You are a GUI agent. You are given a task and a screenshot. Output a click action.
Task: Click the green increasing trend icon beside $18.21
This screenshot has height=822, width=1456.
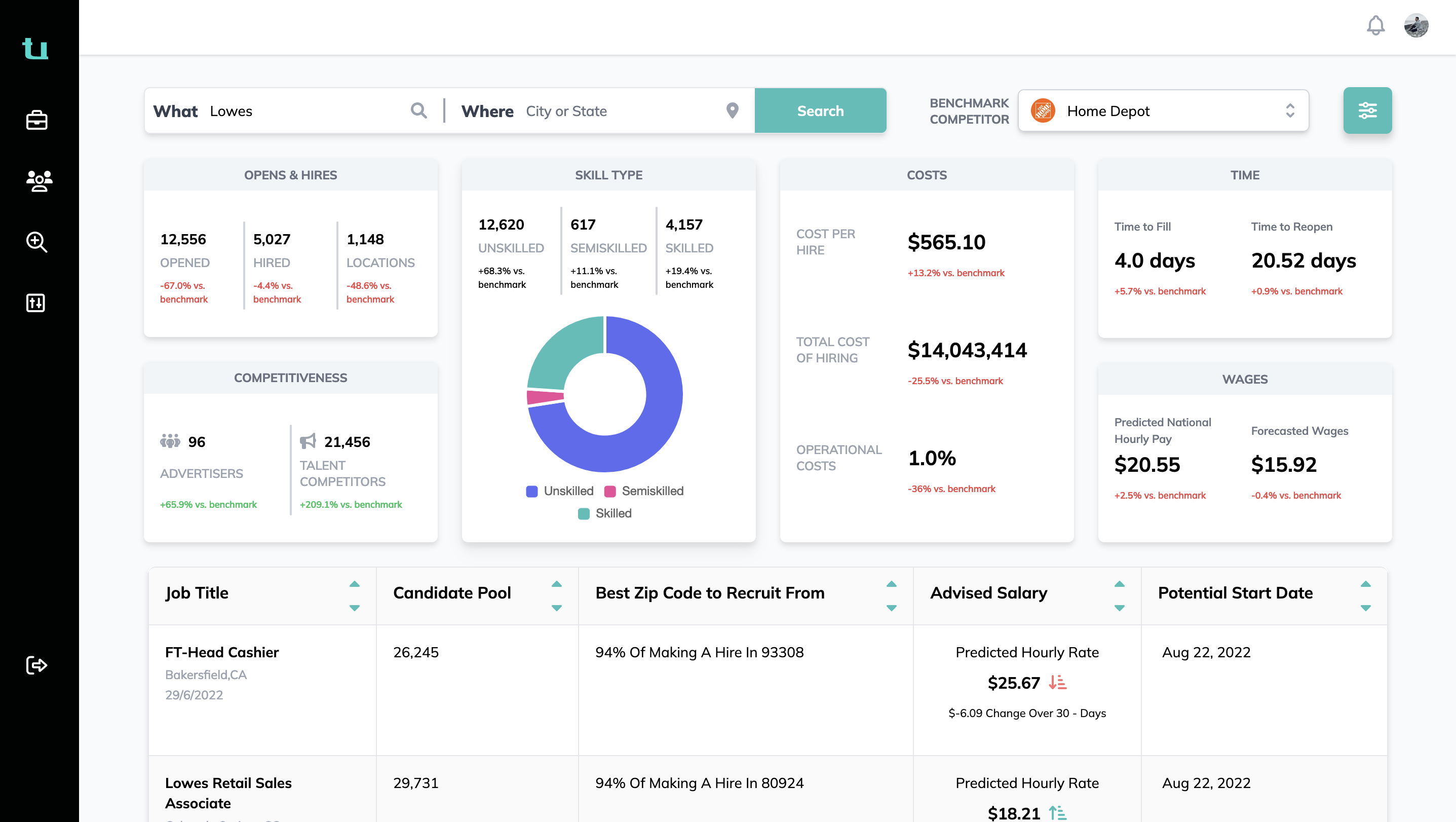[x=1057, y=813]
